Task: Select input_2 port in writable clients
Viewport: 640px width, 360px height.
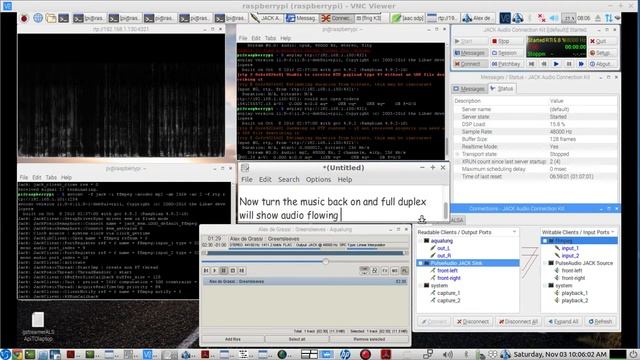Action: (570, 256)
